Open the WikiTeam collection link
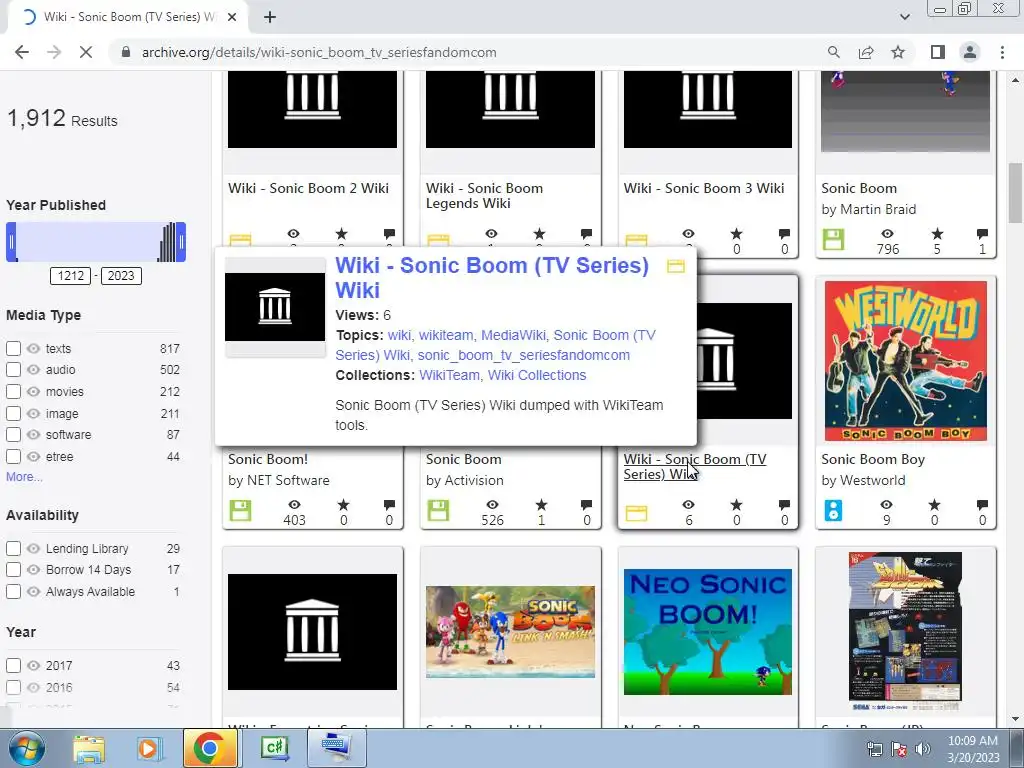 [449, 376]
